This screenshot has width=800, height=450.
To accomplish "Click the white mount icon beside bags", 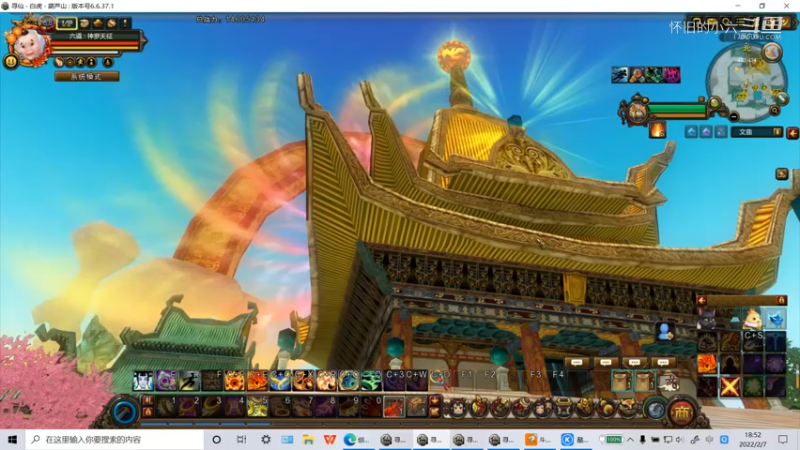I will pos(668,383).
